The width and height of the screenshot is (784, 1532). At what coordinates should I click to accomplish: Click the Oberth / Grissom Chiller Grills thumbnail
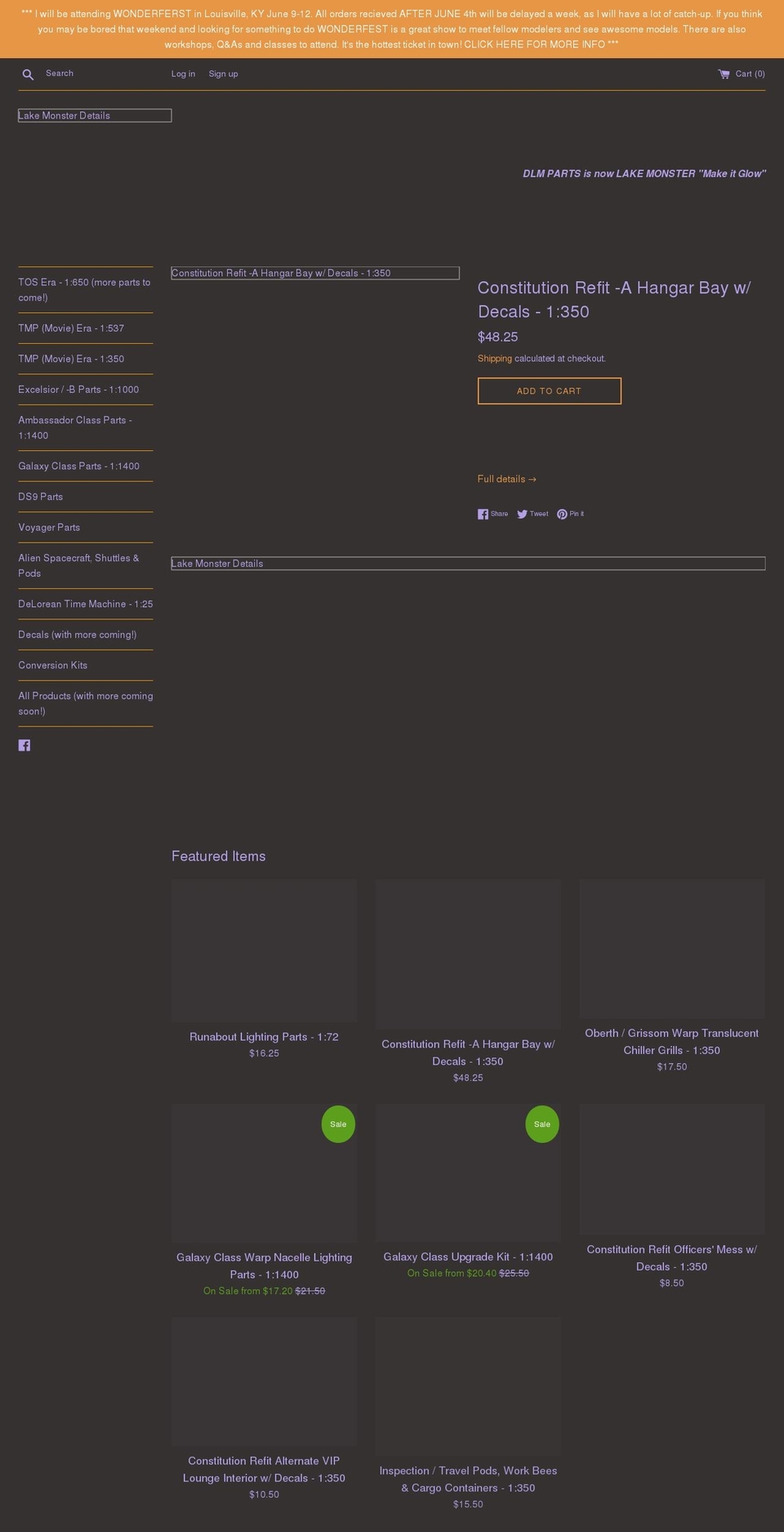point(672,949)
